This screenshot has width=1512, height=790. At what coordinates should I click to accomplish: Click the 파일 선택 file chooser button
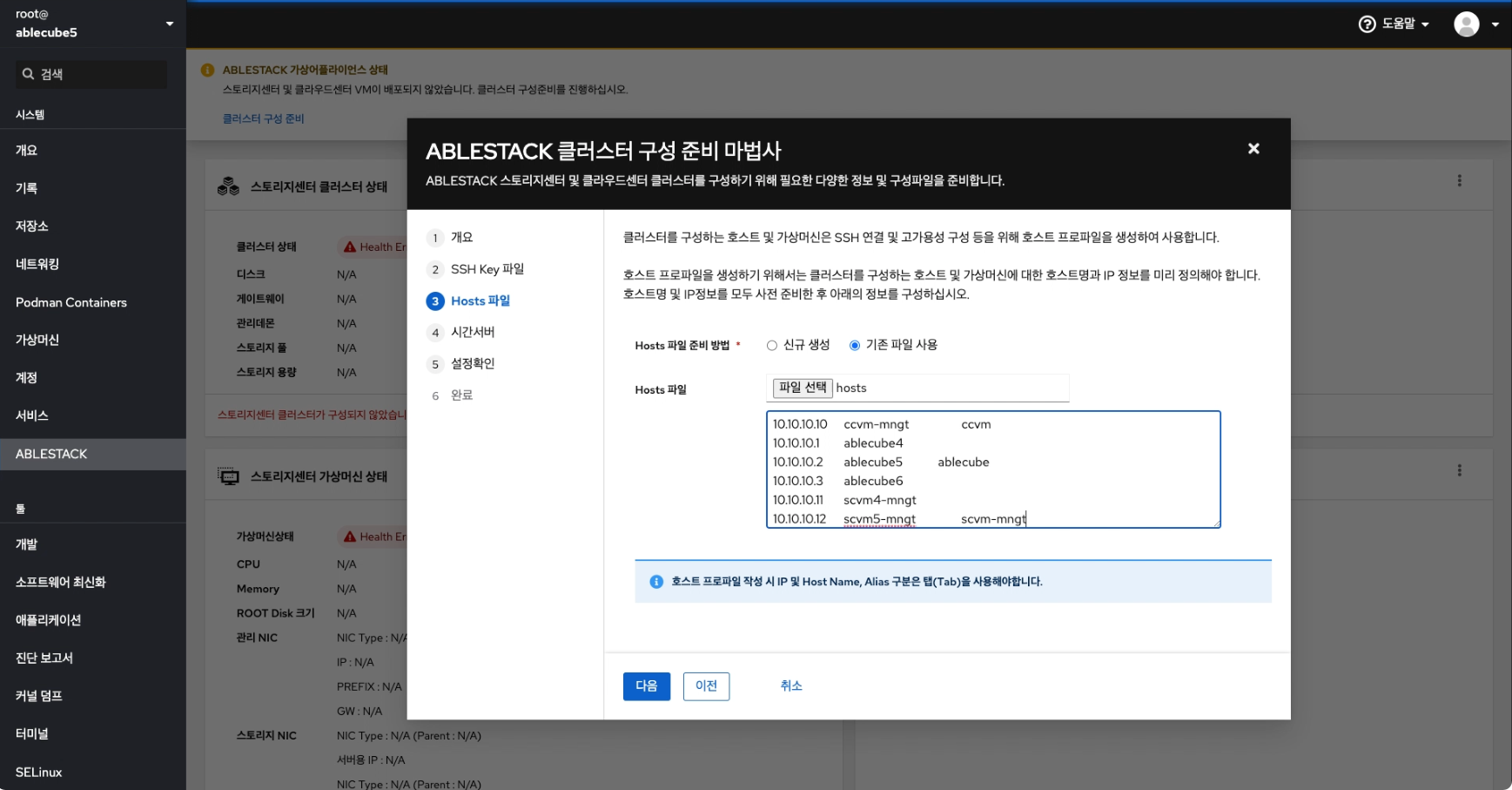coord(803,388)
